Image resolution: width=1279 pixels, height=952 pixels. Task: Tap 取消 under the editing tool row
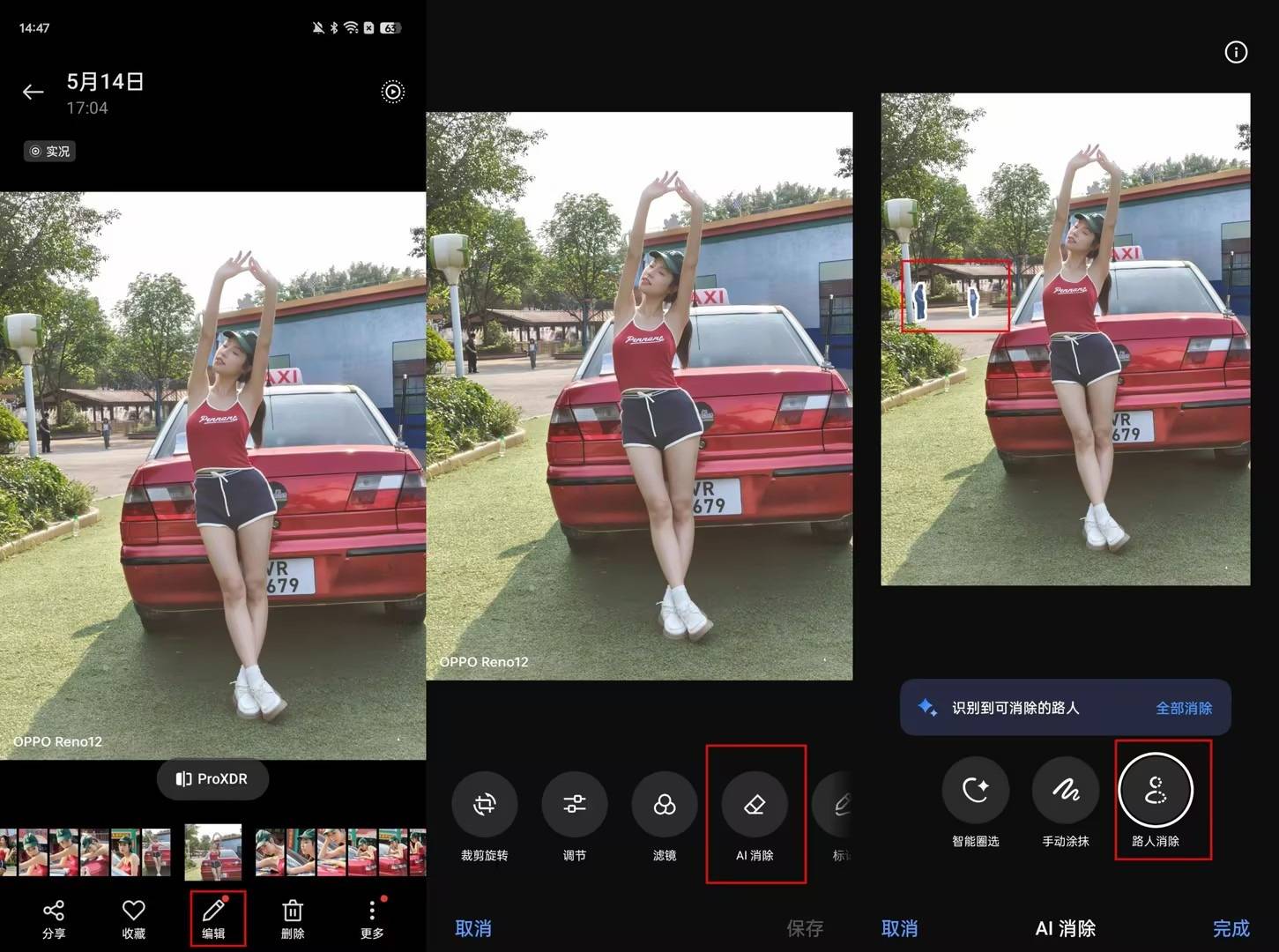point(473,928)
